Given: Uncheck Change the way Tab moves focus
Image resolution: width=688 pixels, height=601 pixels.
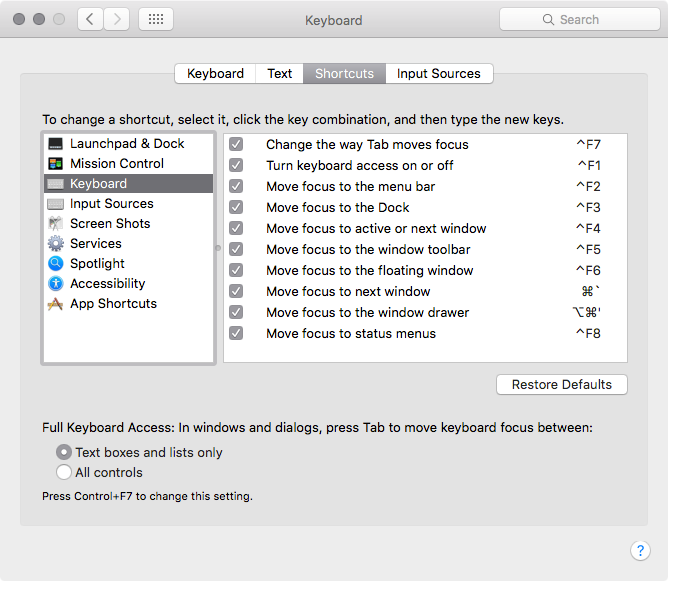Looking at the screenshot, I should 236,144.
